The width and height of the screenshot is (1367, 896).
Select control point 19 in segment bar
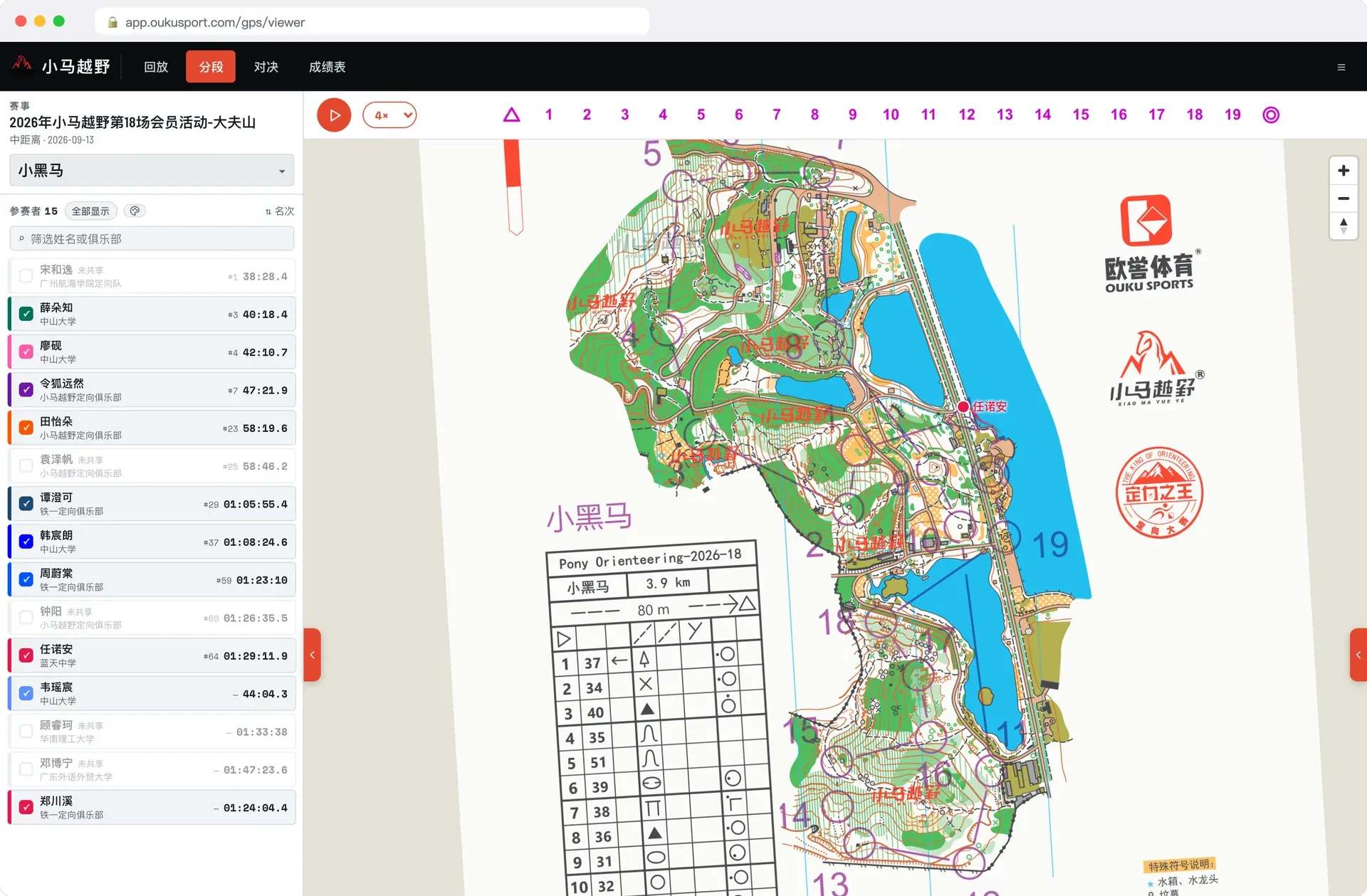point(1232,115)
